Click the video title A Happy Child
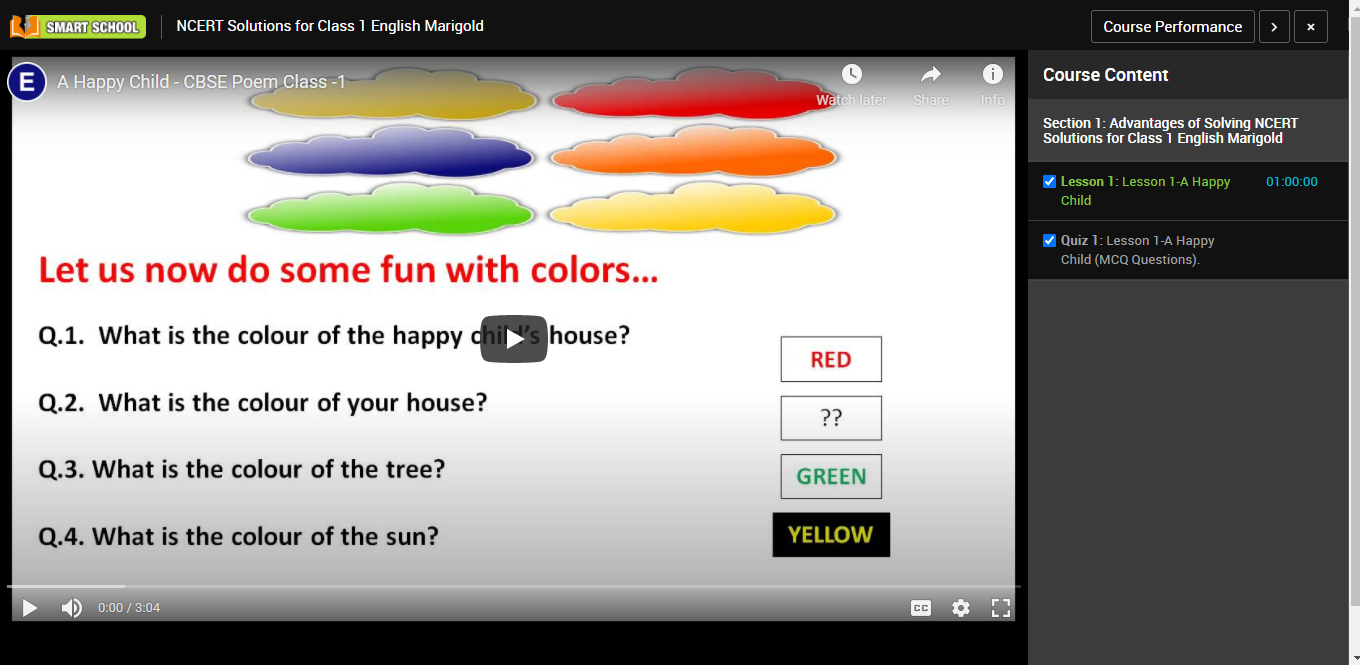This screenshot has width=1360, height=665. (201, 82)
